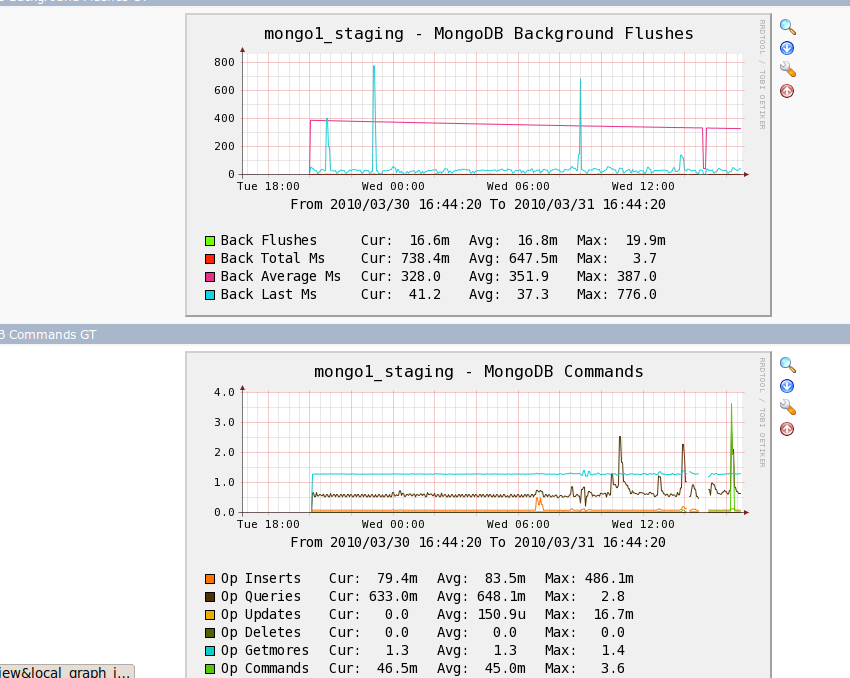Click the browser status bar link text at bottom
850x678 pixels.
[x=65, y=672]
